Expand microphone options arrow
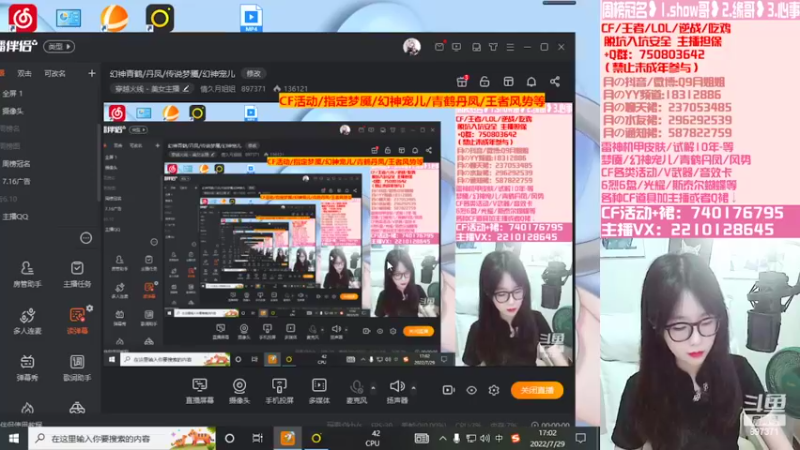Image resolution: width=800 pixels, height=450 pixels. [373, 388]
